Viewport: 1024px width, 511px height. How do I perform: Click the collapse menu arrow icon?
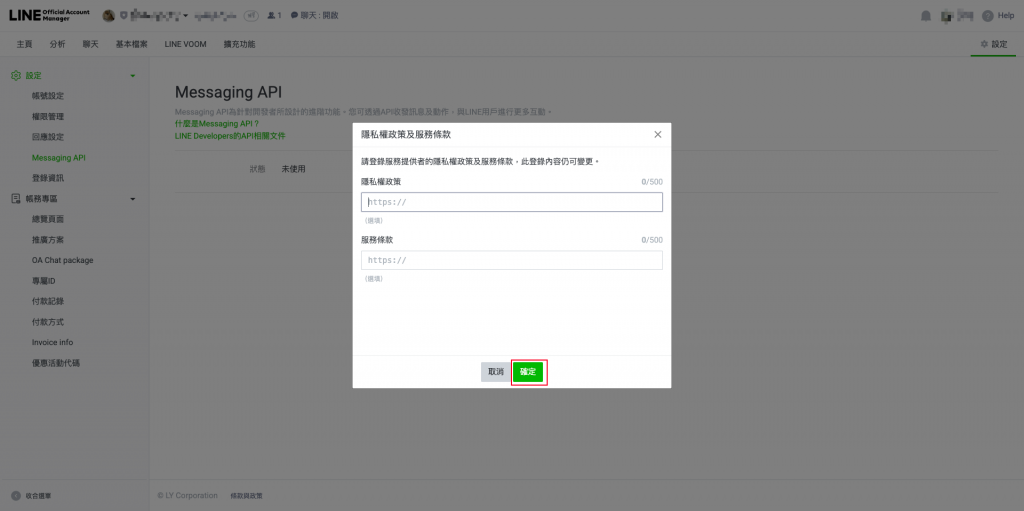(16, 496)
